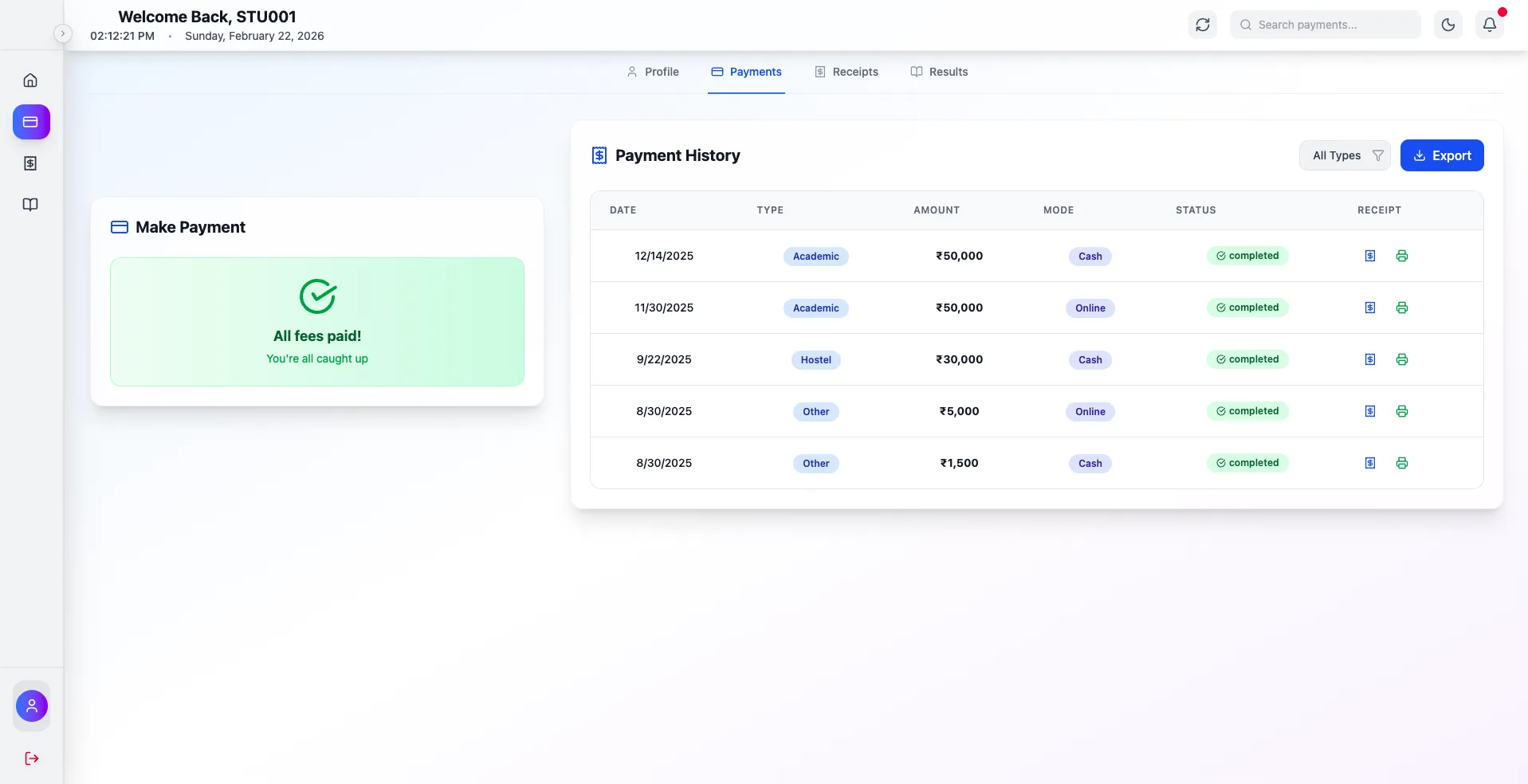Open the All Types filter dropdown
Image resolution: width=1528 pixels, height=784 pixels.
(1345, 155)
